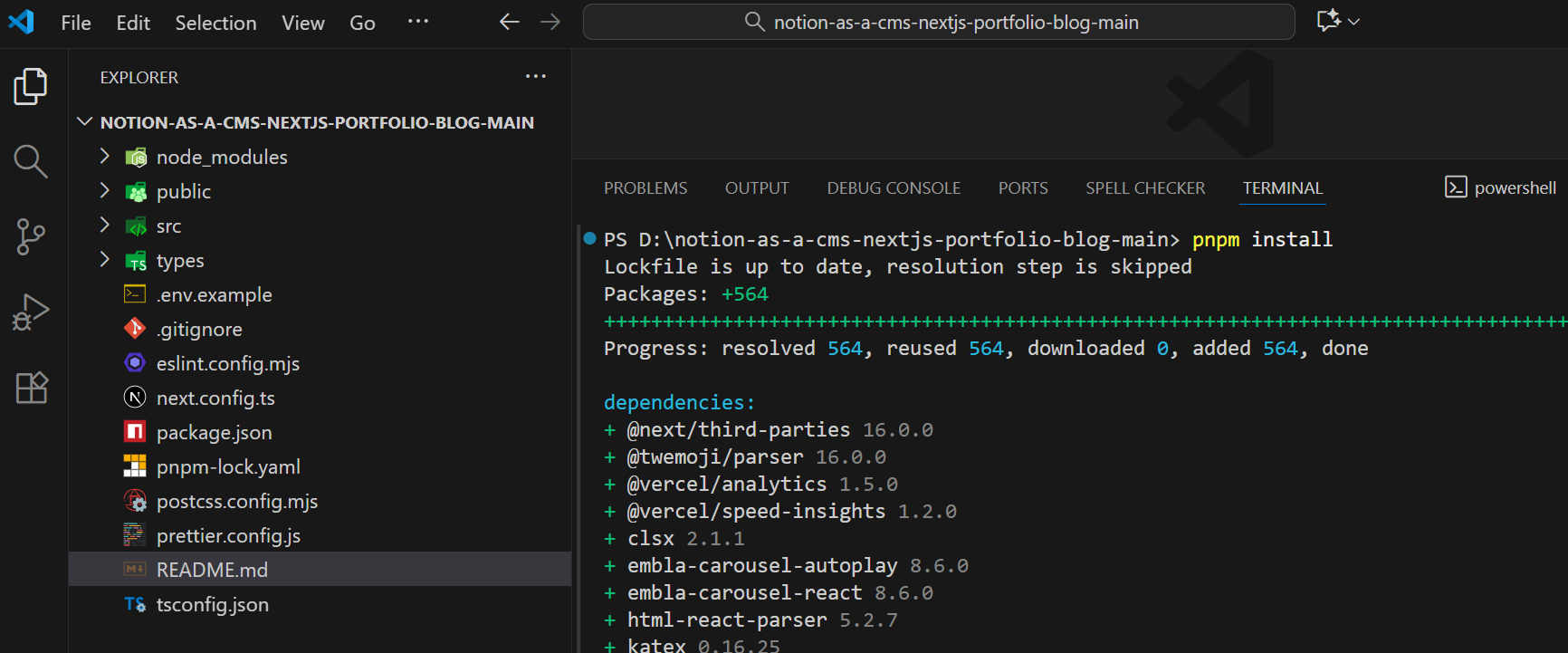Click the powershell terminal icon

pos(1456,187)
